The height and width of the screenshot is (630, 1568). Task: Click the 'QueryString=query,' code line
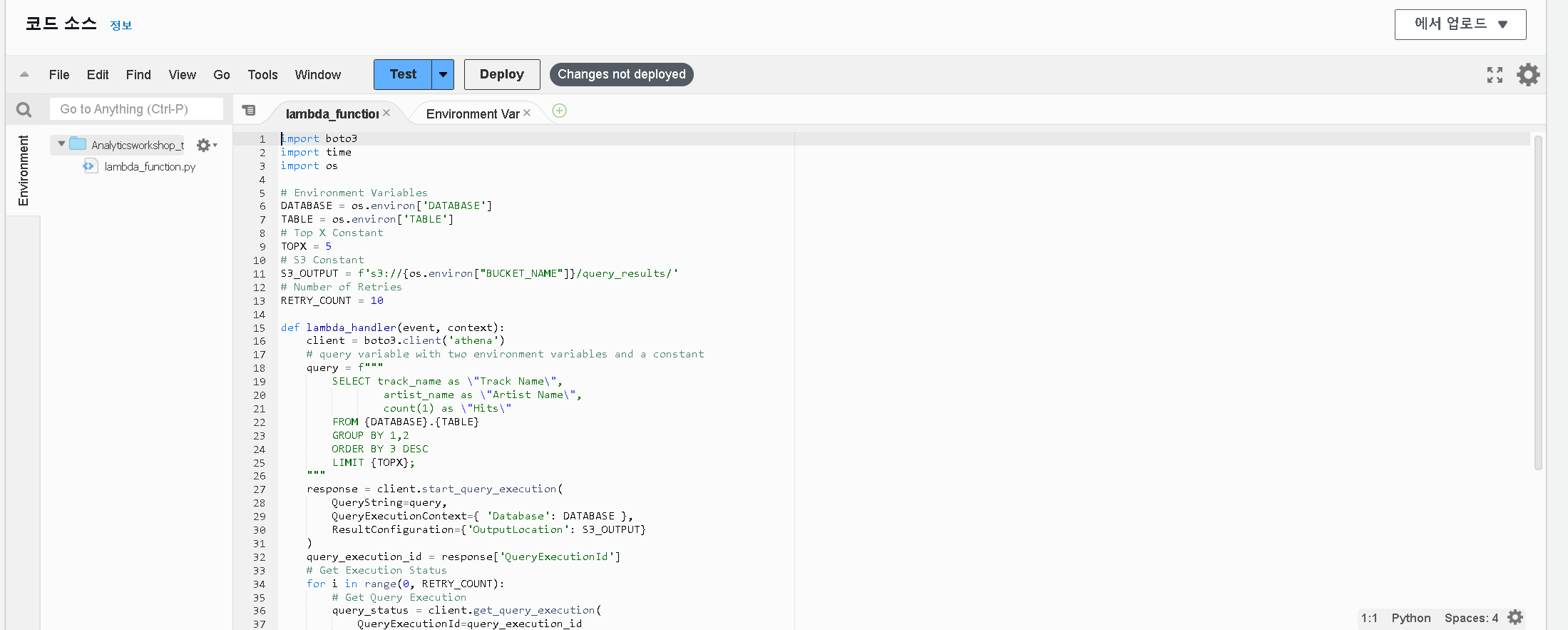[x=389, y=502]
